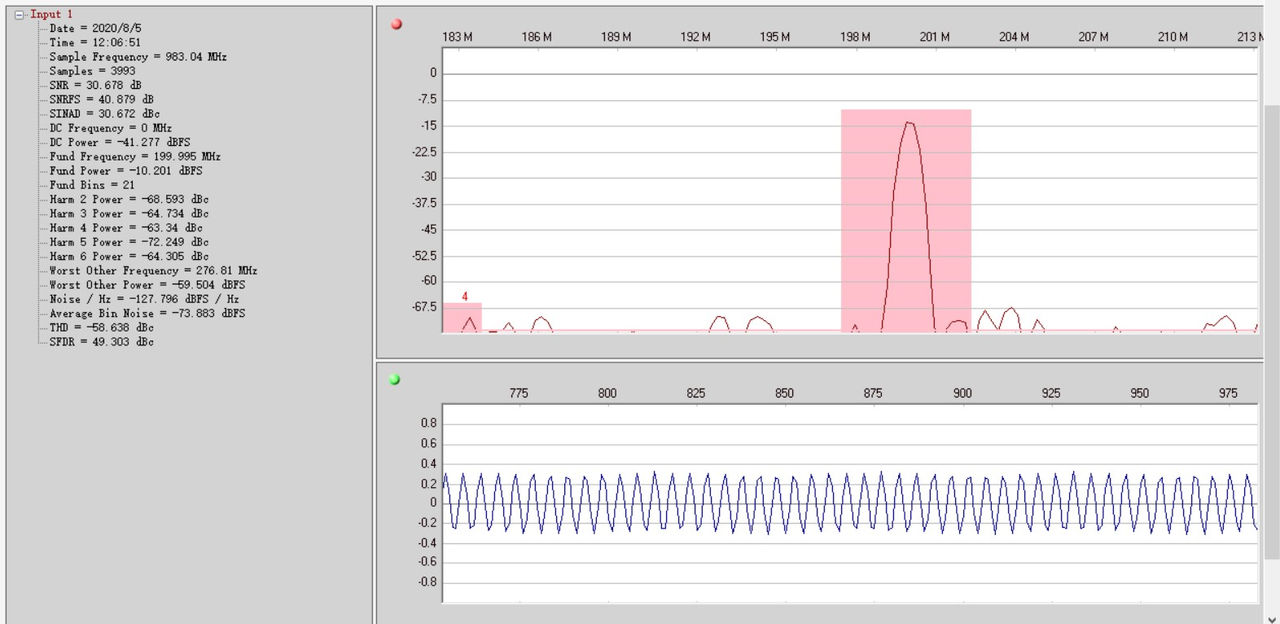Click the red status indicator on the FFT plot
The width and height of the screenshot is (1280, 624).
[396, 23]
